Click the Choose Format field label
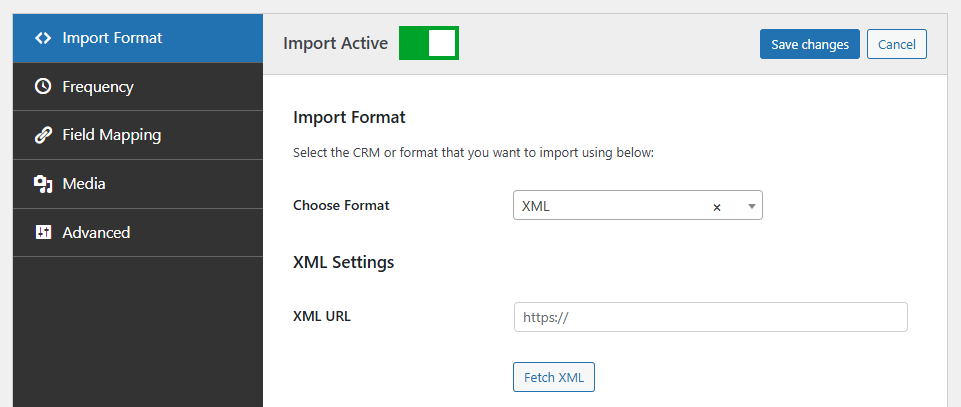The width and height of the screenshot is (961, 407). pos(341,205)
